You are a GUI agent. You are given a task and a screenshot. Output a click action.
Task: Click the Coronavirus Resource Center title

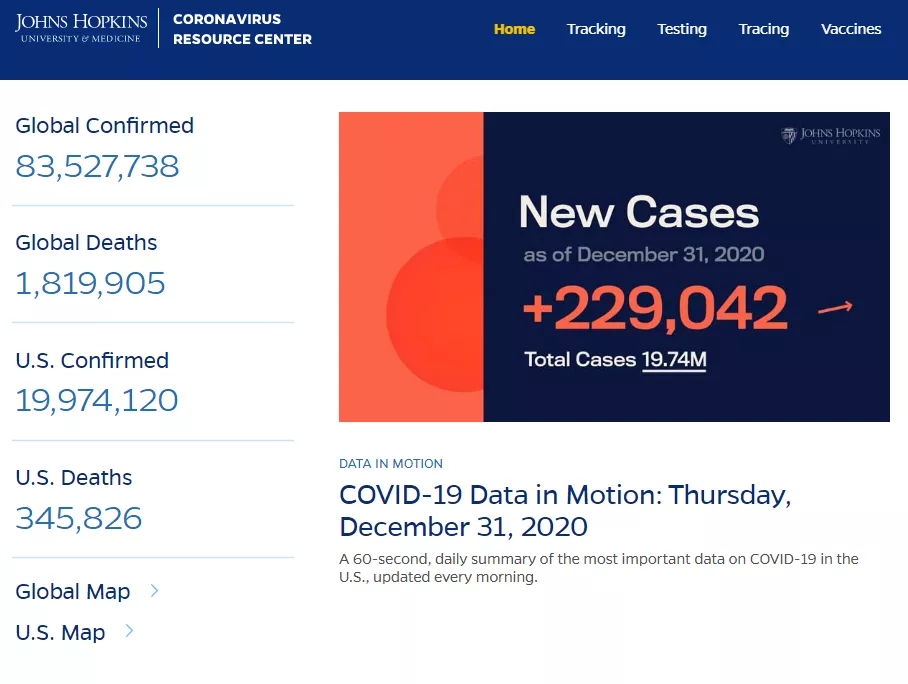tap(242, 29)
